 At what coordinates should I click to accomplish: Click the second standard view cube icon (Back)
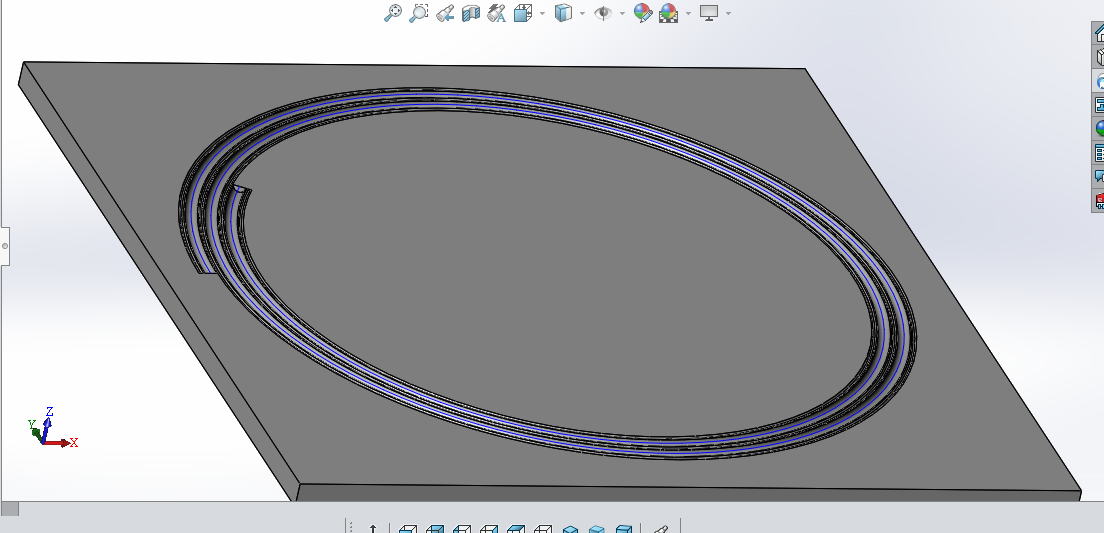(x=435, y=529)
